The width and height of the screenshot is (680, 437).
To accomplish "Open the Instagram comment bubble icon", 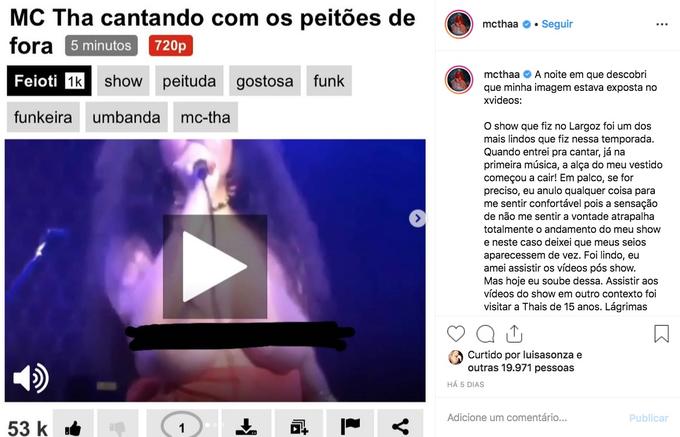I will point(485,334).
